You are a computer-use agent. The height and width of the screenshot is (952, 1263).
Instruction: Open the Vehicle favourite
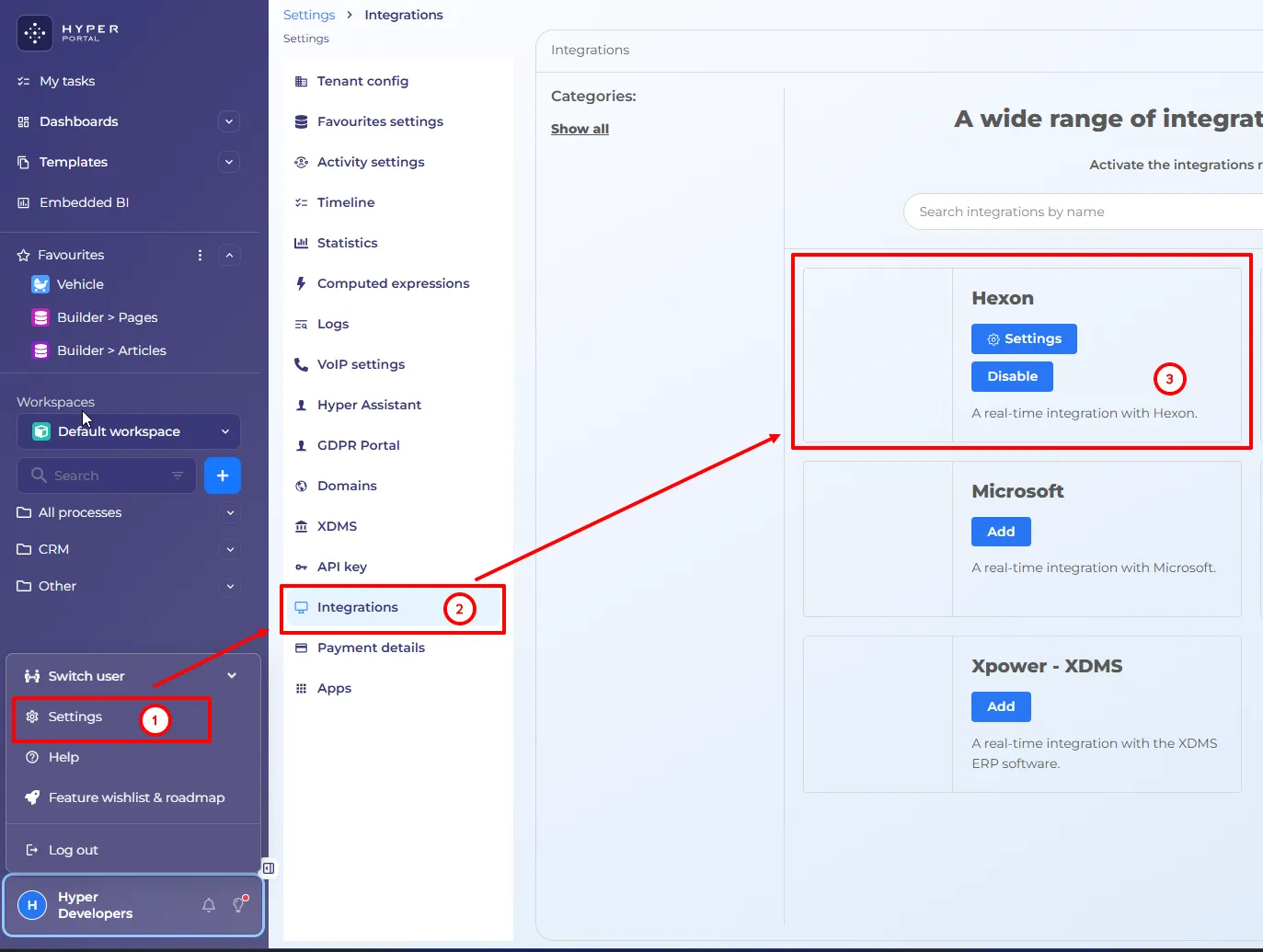[80, 284]
